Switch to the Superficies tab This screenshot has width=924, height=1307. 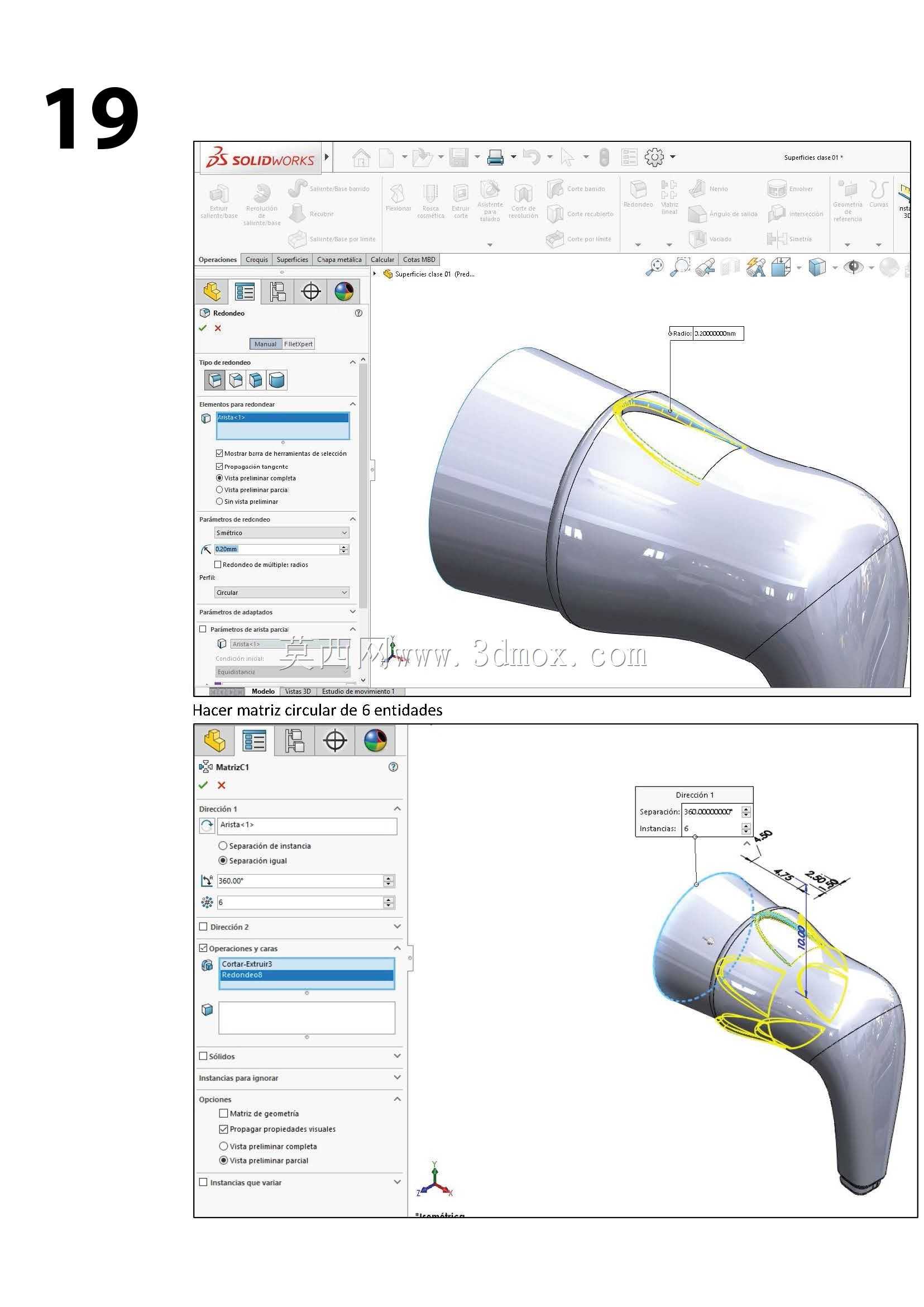pyautogui.click(x=293, y=260)
